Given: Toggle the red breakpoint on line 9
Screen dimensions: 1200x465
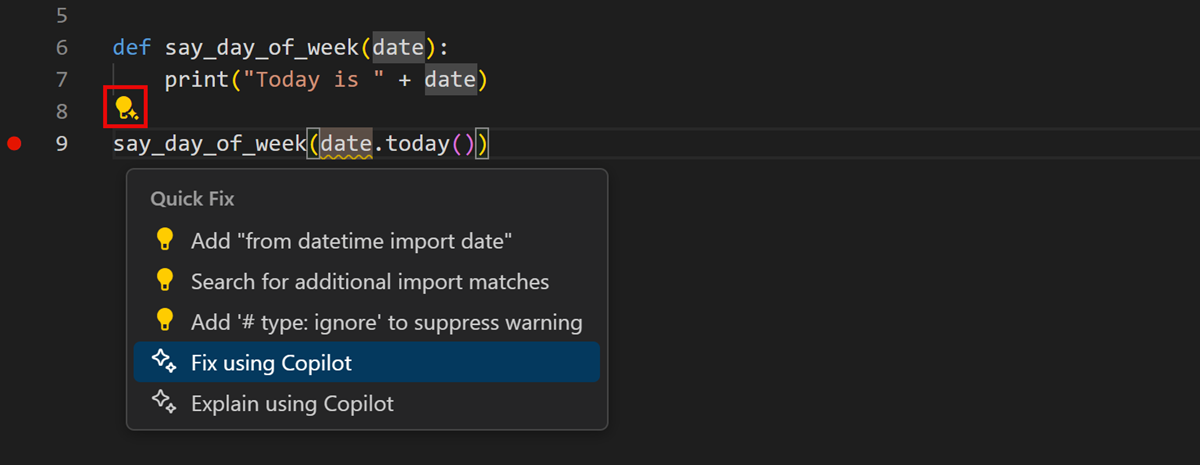Looking at the screenshot, I should [14, 144].
